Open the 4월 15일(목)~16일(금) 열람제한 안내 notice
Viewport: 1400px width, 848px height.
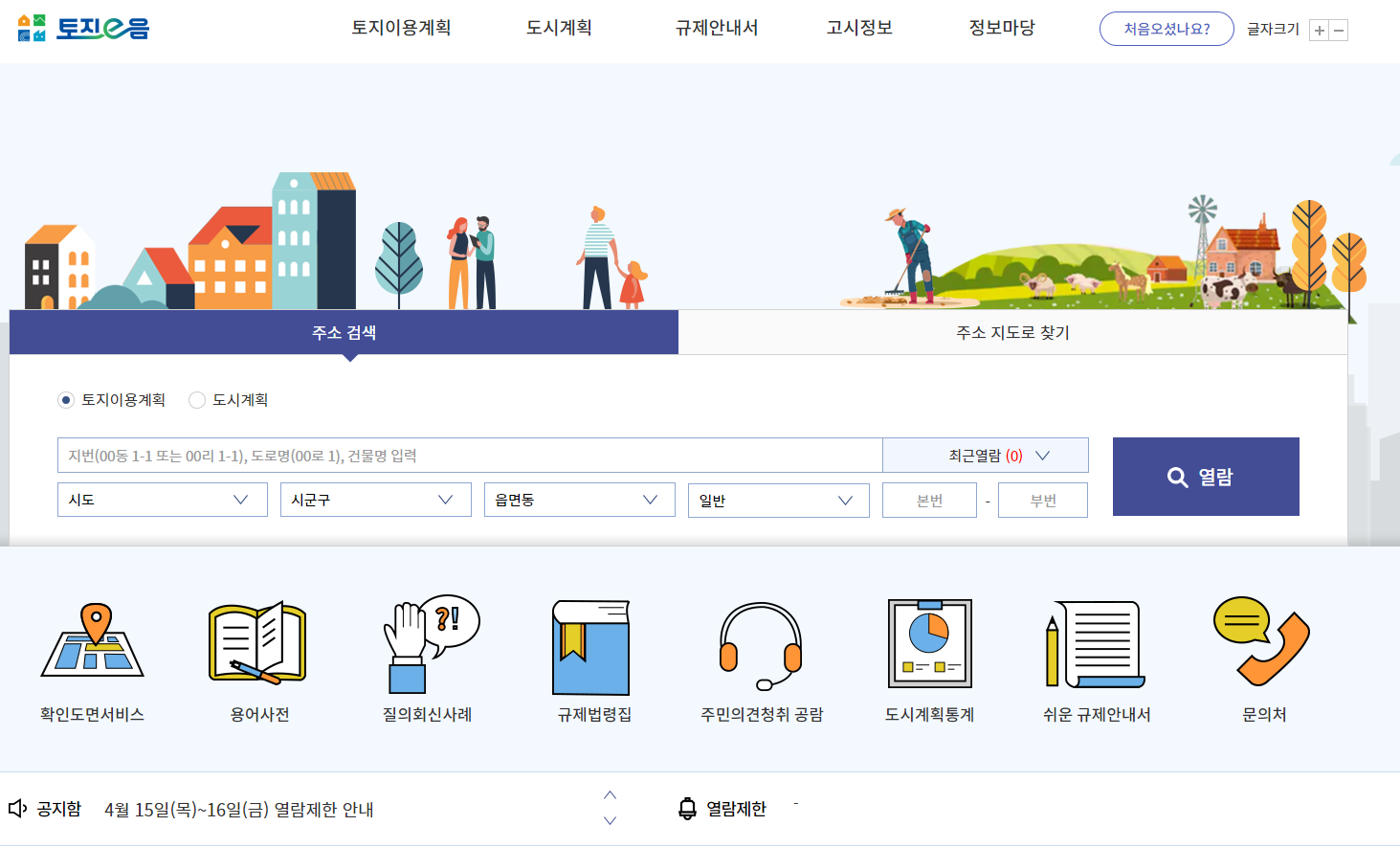click(x=239, y=810)
